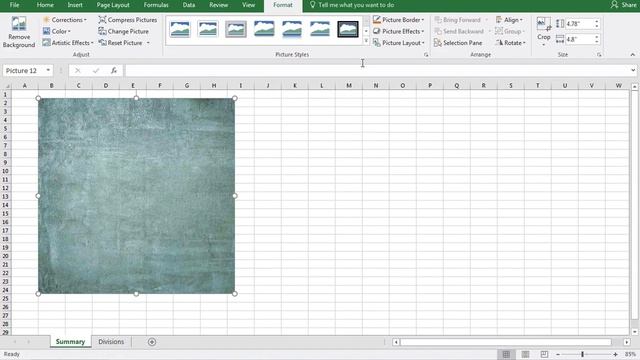
Task: Switch to the Formulas tab
Action: [156, 5]
